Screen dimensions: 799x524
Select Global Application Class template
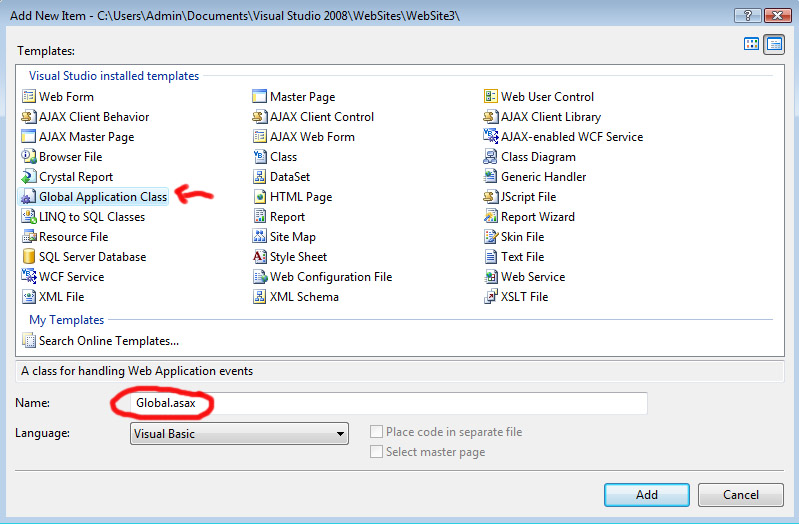coord(94,197)
